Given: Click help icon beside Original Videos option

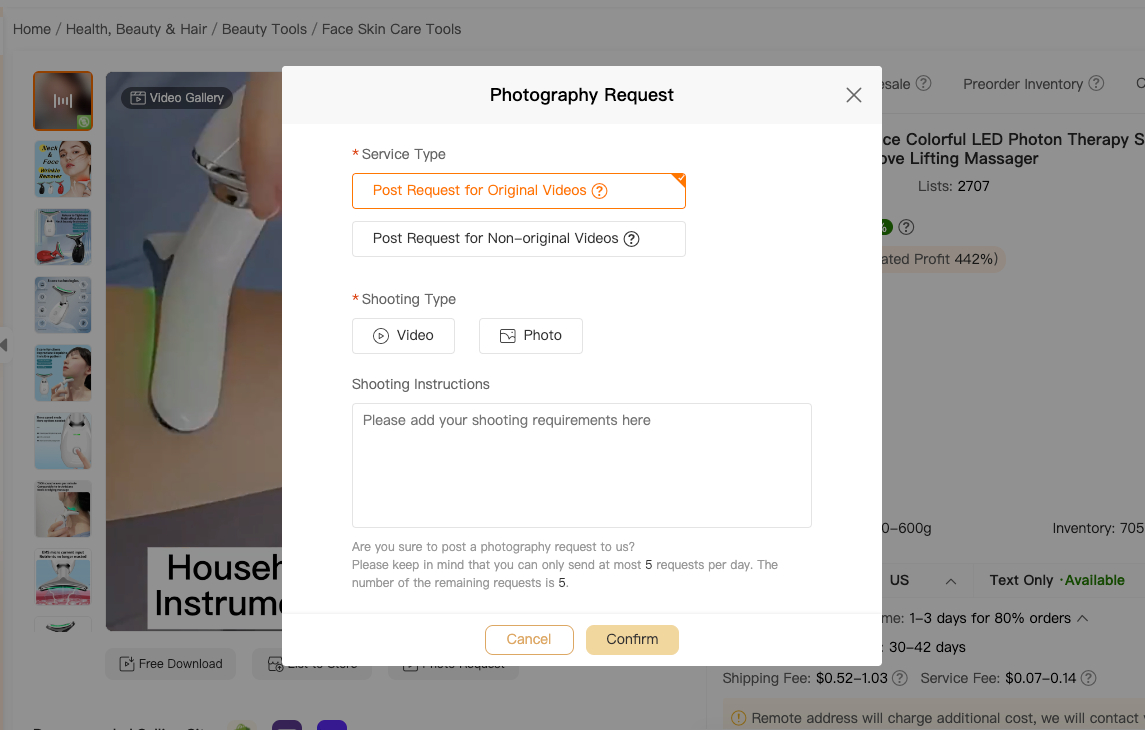Looking at the screenshot, I should pyautogui.click(x=600, y=191).
